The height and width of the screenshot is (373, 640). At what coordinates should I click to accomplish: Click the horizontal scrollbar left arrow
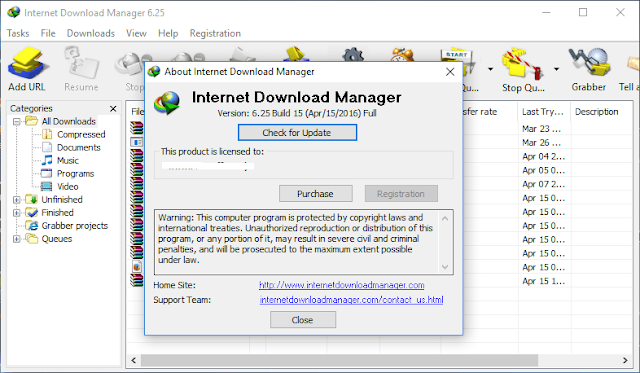click(133, 360)
